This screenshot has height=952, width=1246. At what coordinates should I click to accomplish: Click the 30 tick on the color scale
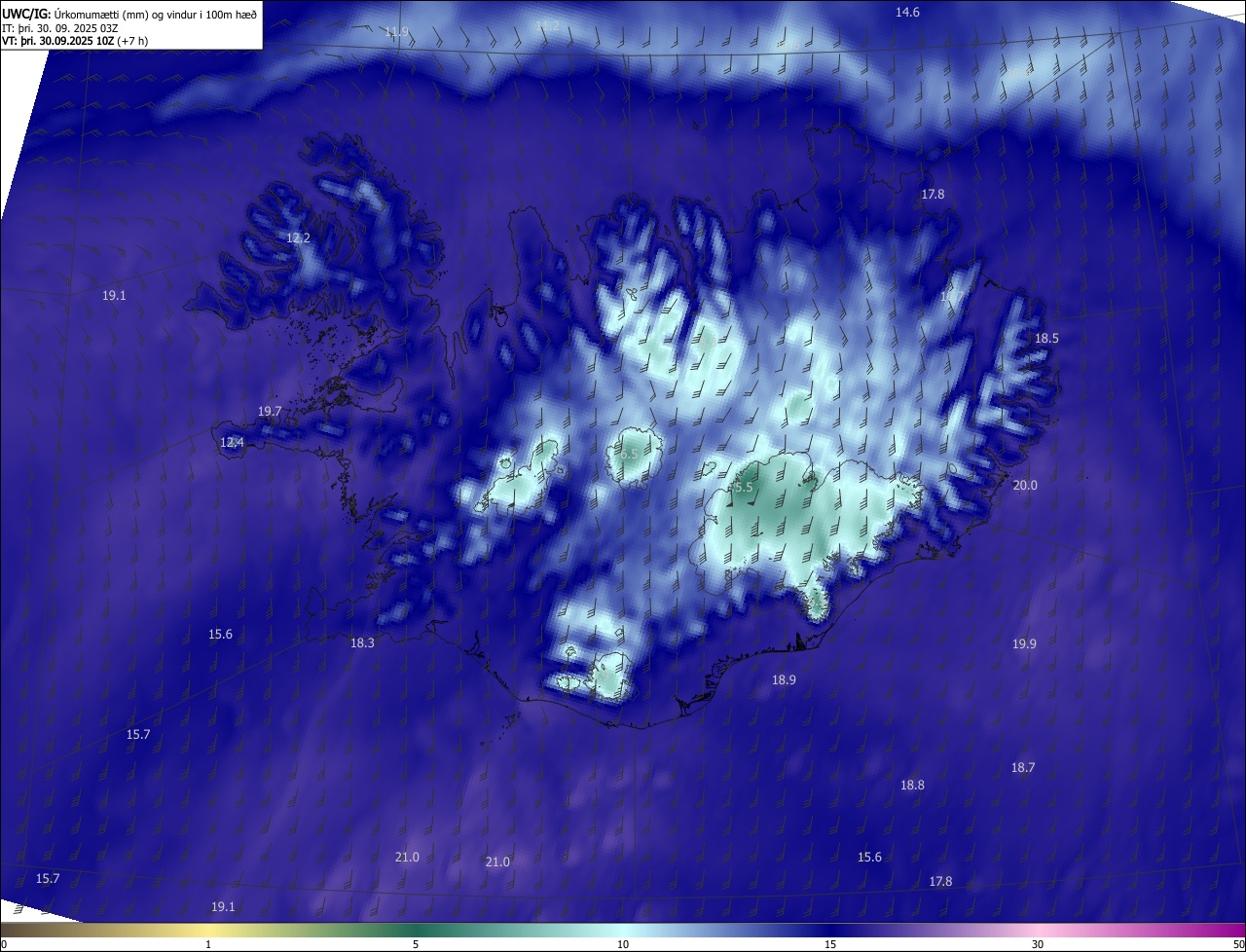1038,944
